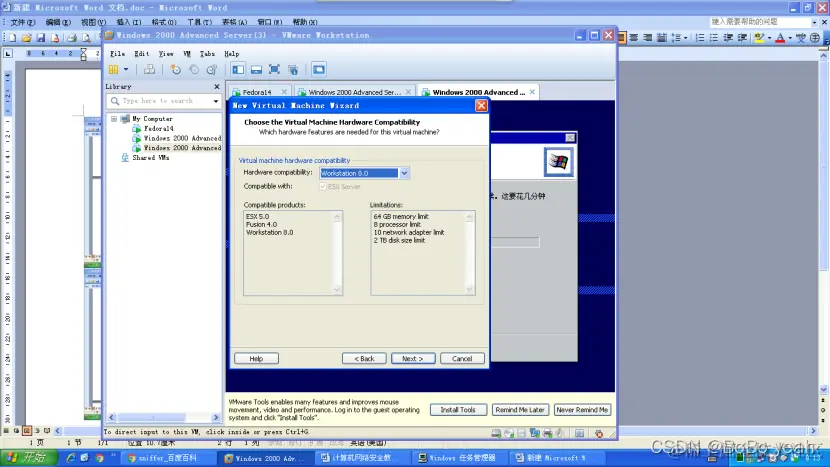Click the send Ctrl+Alt+Del toolbar icon

click(149, 69)
